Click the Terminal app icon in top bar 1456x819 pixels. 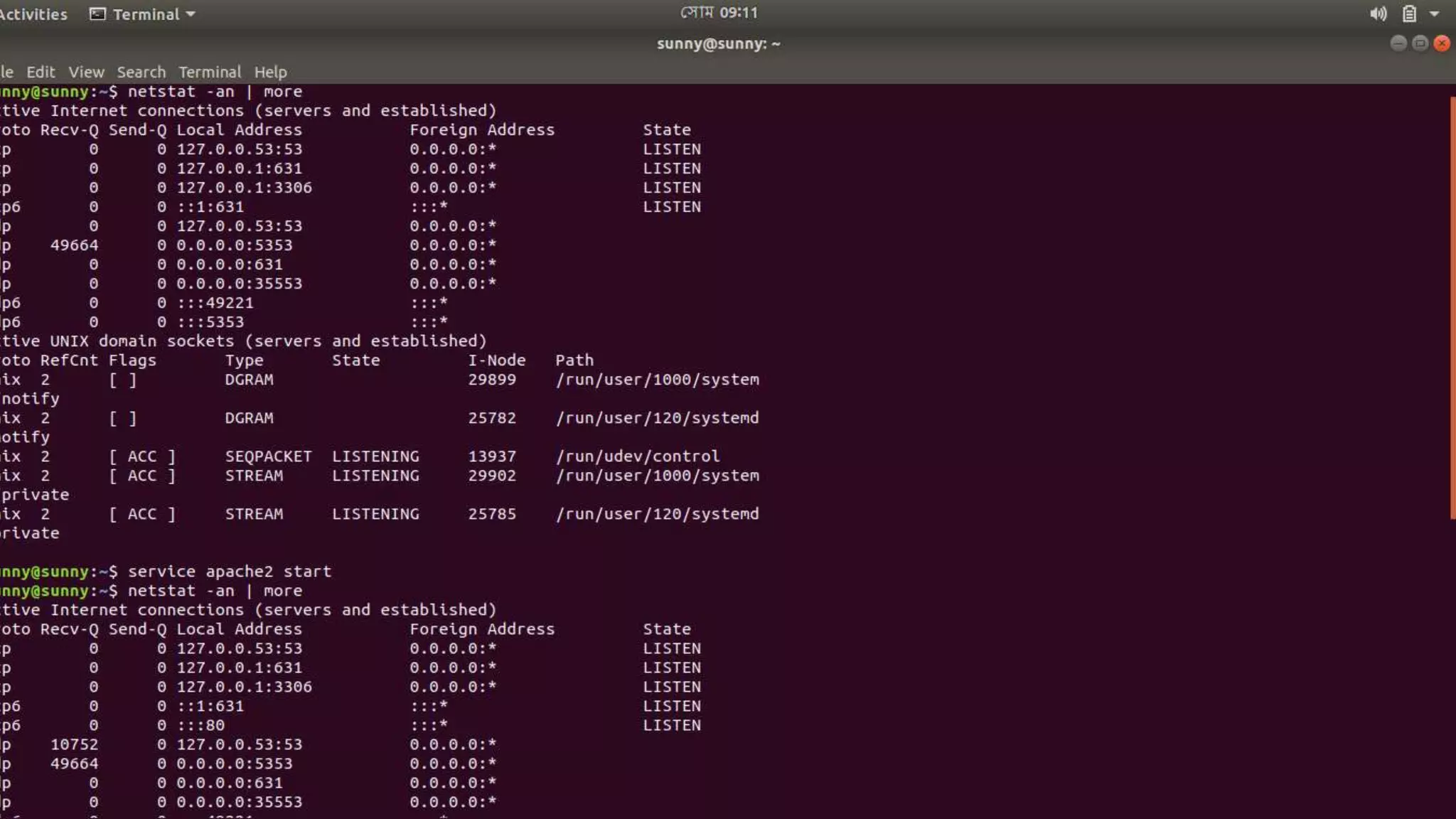[97, 14]
